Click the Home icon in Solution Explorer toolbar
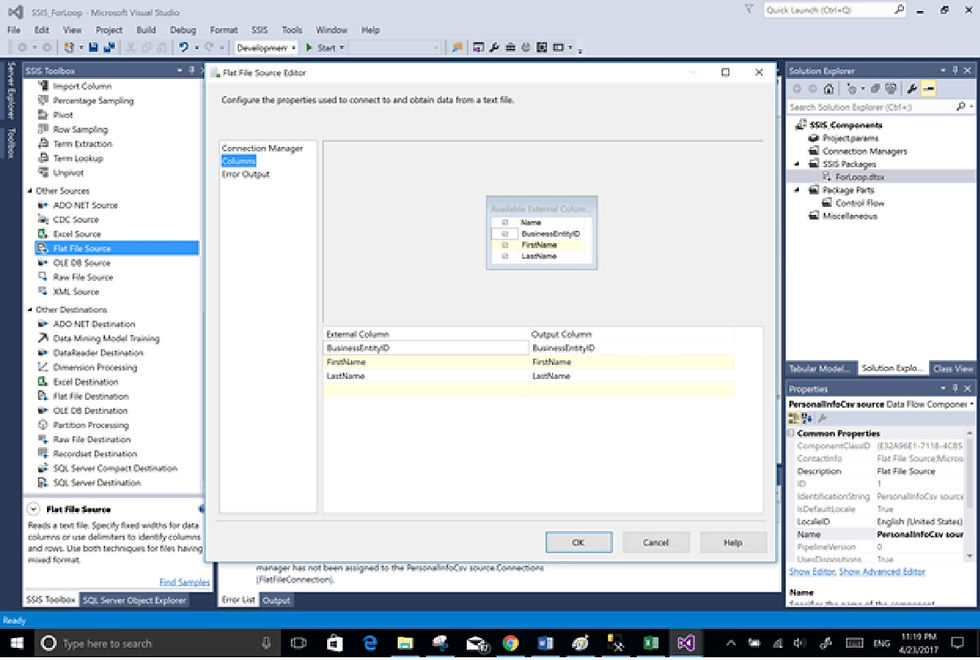 click(x=828, y=89)
